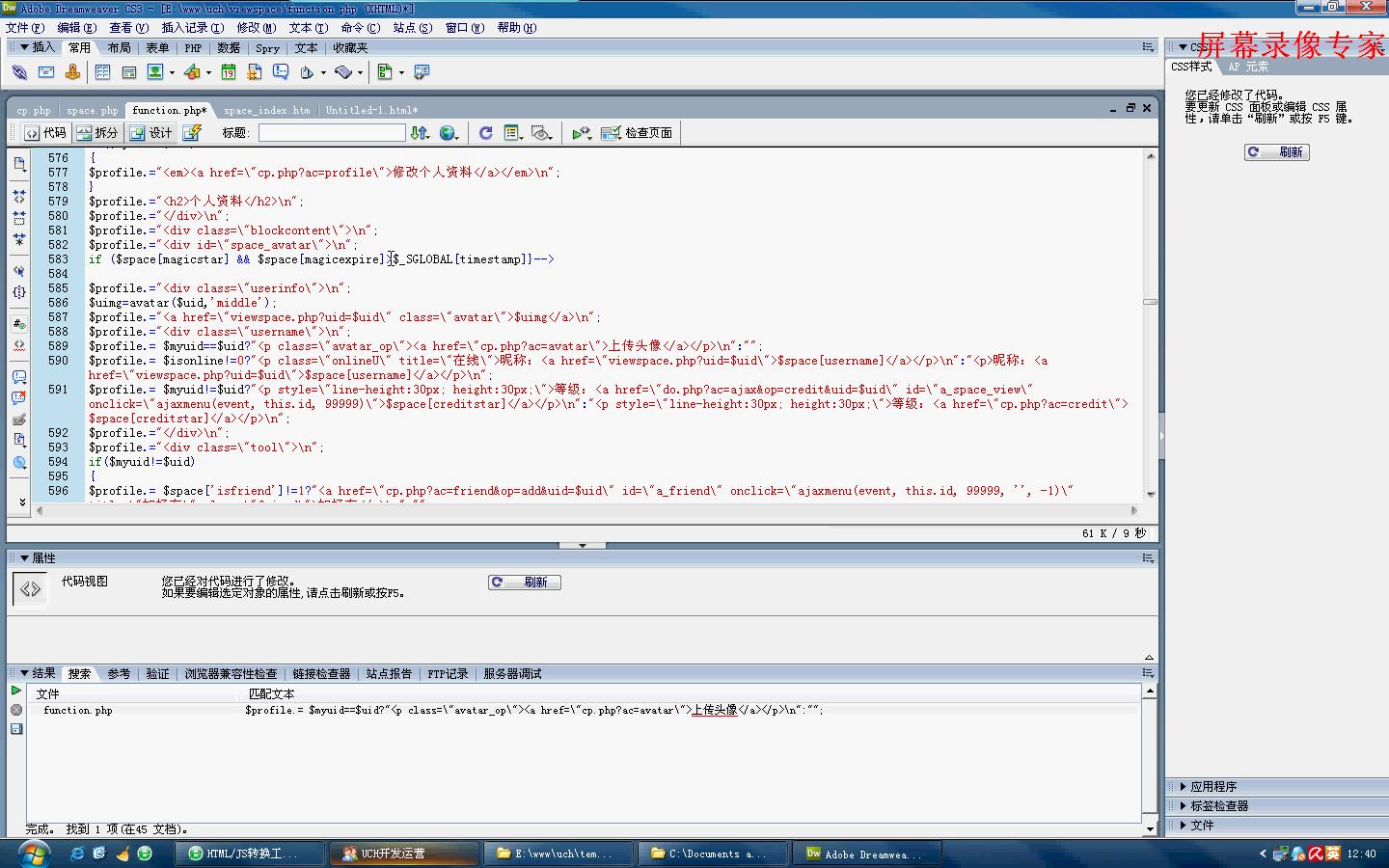Open the preview in browser globe icon
The image size is (1389, 868).
point(449,133)
